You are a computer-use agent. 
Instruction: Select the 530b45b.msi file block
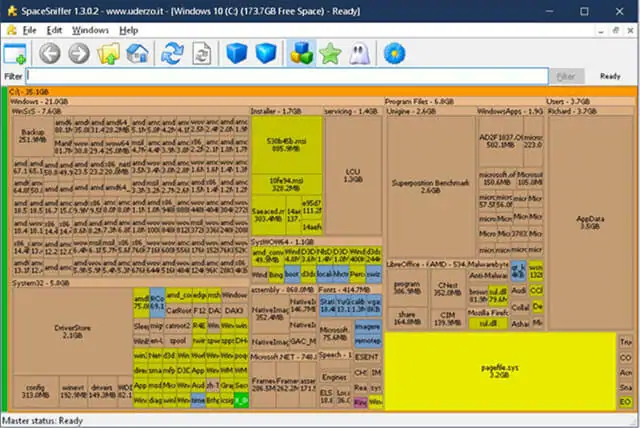pos(287,145)
